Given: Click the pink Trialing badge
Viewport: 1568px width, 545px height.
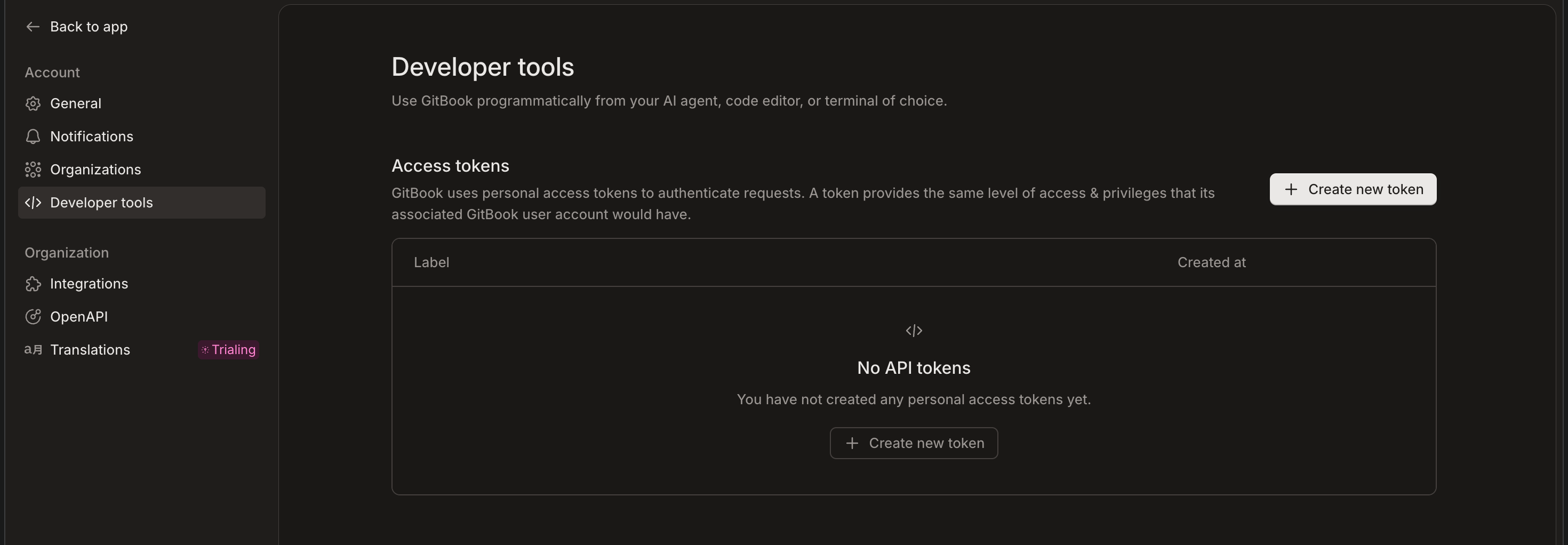Looking at the screenshot, I should click(229, 349).
